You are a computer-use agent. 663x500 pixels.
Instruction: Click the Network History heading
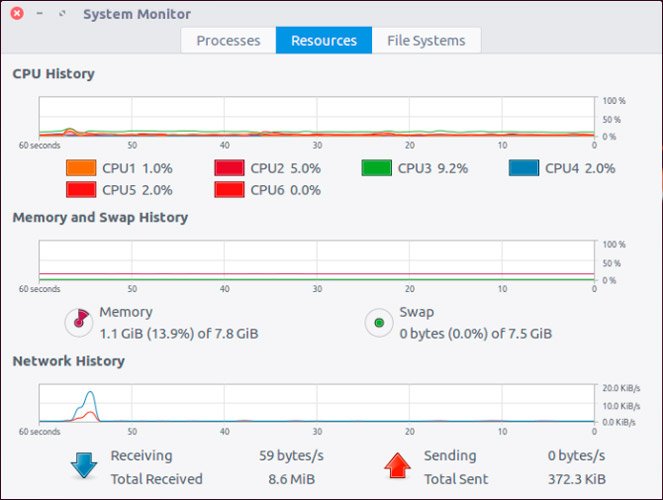tap(68, 361)
